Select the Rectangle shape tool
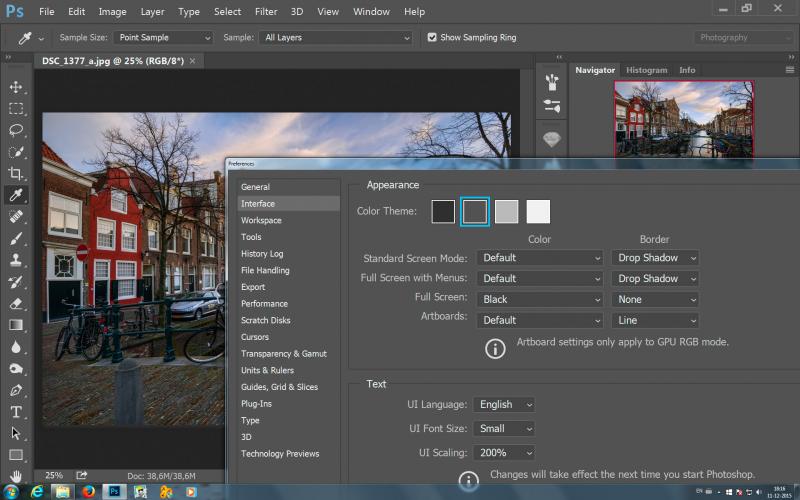800x500 pixels. (x=16, y=455)
